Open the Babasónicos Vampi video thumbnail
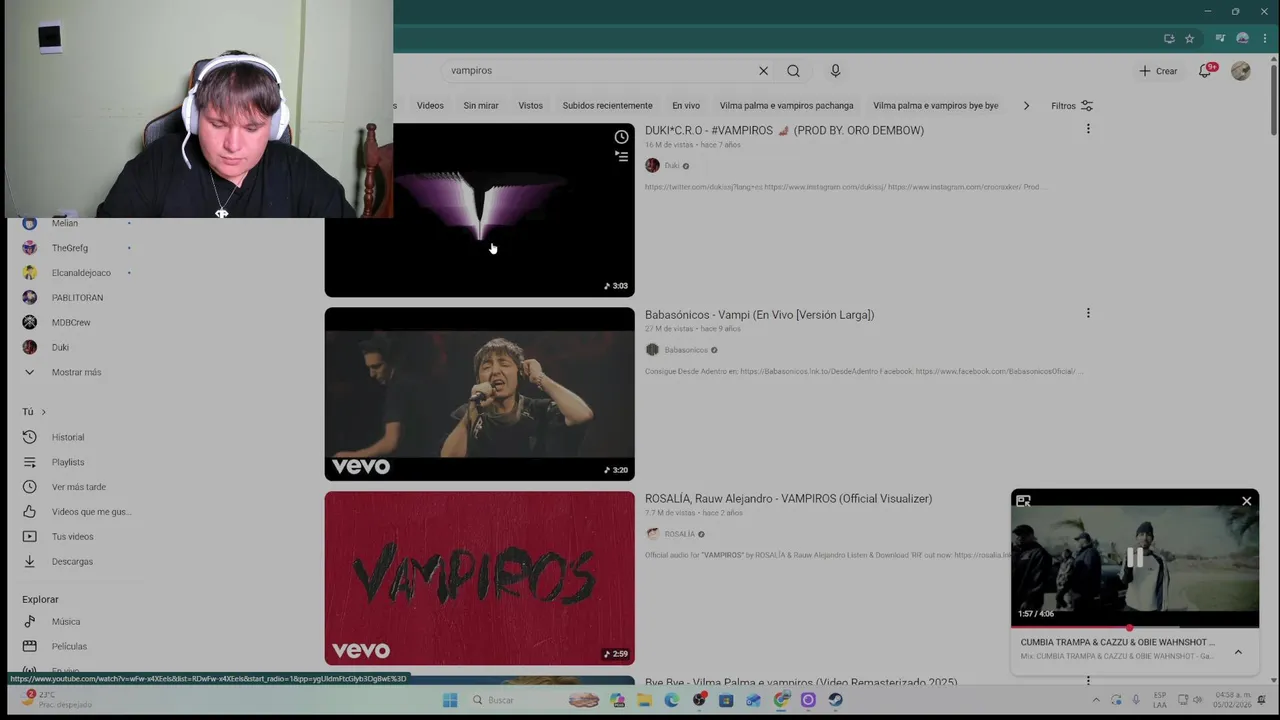Image resolution: width=1280 pixels, height=720 pixels. (479, 394)
